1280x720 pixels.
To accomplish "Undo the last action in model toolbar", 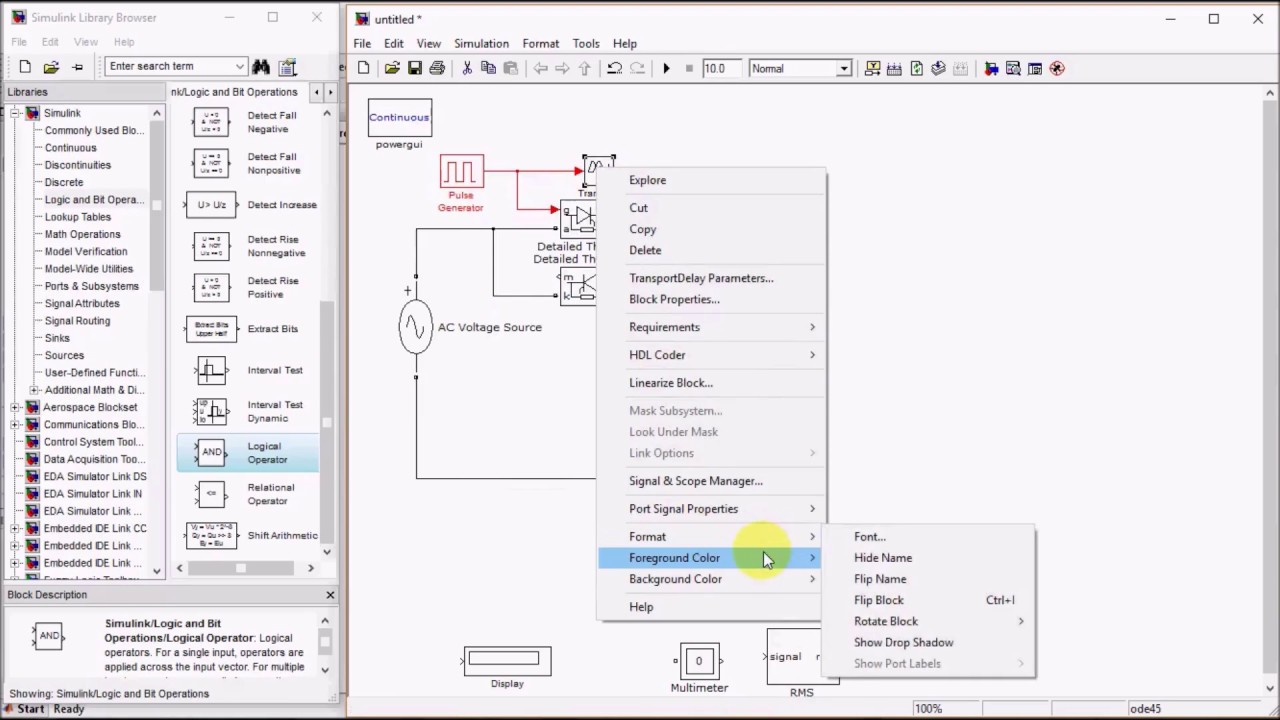I will click(x=614, y=68).
